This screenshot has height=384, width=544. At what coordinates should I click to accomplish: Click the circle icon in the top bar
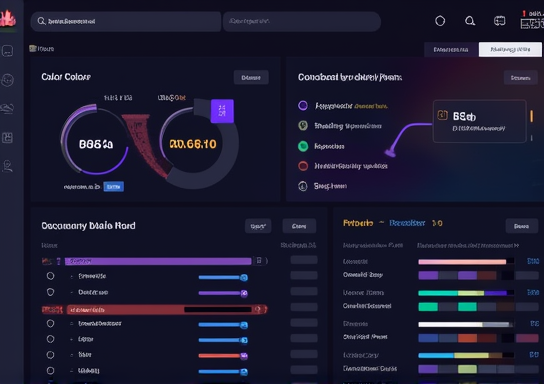(440, 21)
